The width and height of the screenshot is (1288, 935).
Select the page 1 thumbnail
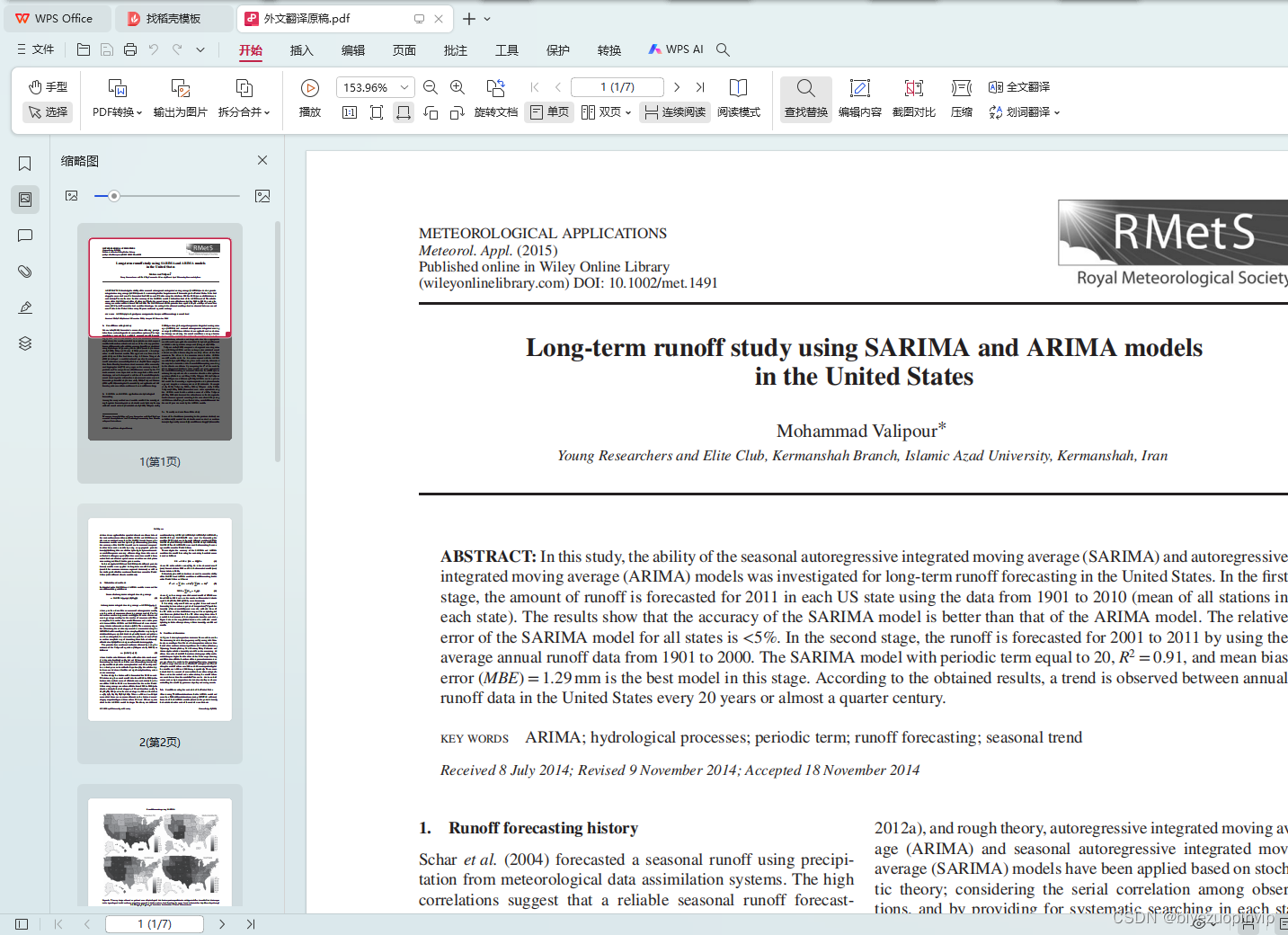click(x=160, y=339)
